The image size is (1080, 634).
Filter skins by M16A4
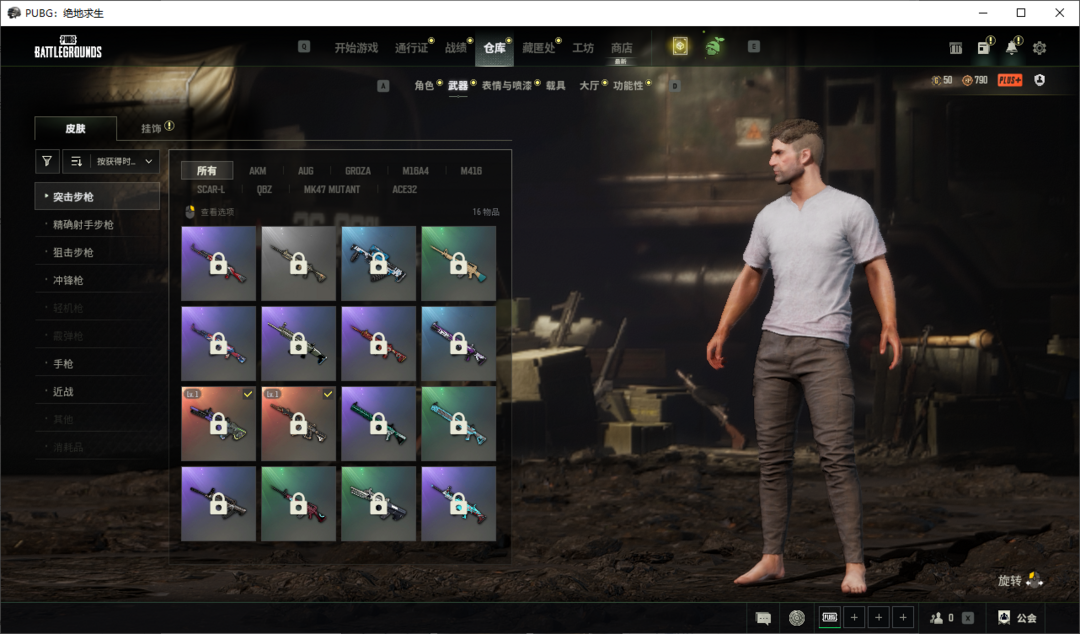[x=415, y=170]
